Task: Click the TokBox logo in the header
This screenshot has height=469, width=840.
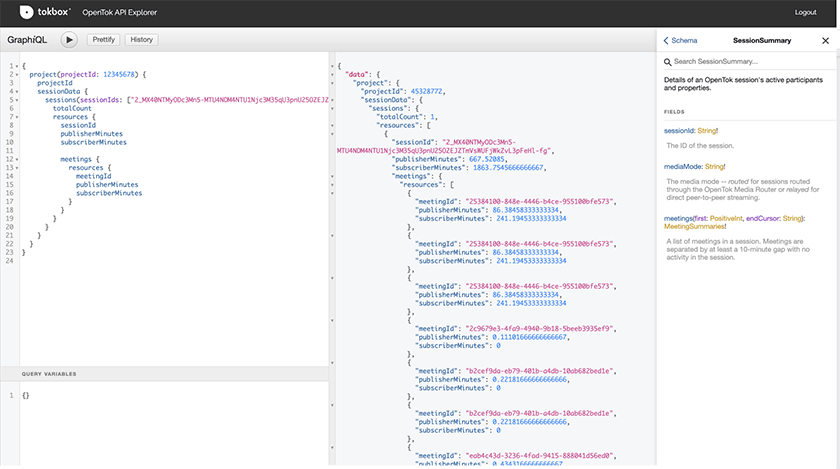Action: [x=44, y=12]
